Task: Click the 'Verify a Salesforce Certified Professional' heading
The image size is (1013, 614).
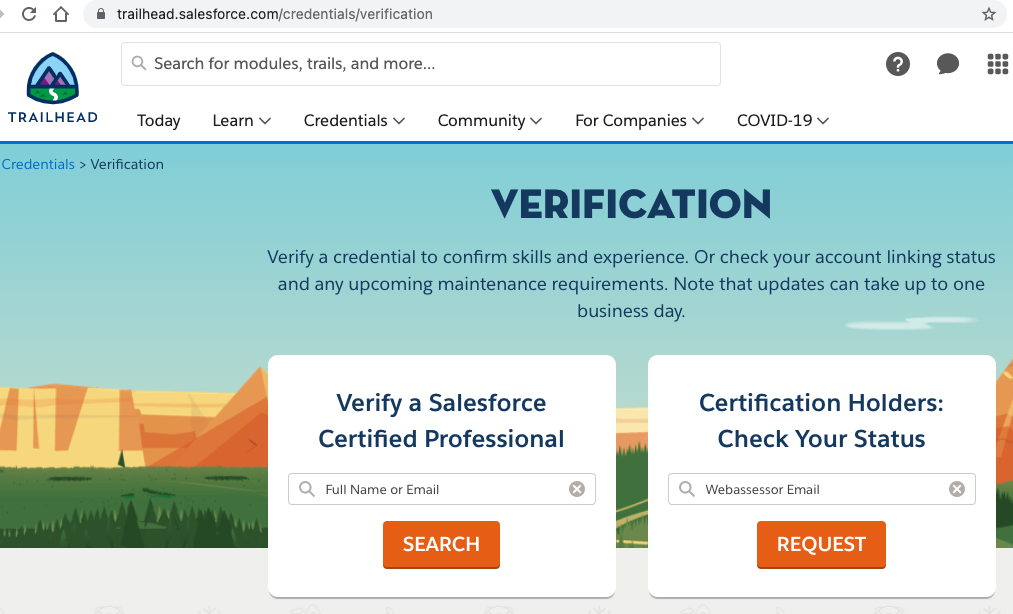Action: 441,421
